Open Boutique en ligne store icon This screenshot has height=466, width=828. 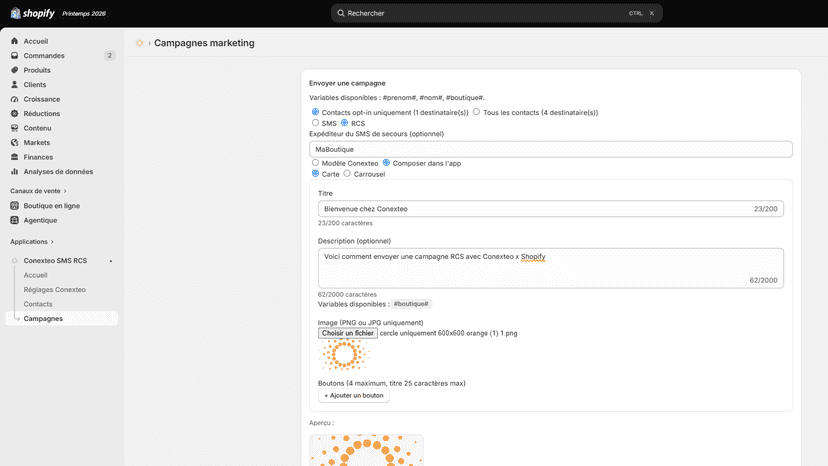click(x=15, y=206)
